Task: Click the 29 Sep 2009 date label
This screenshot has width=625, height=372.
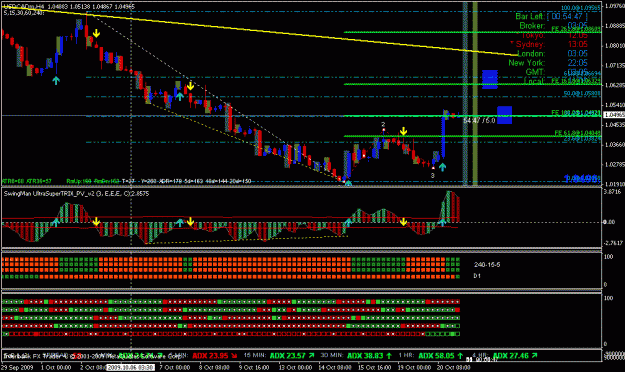Action: point(17,367)
